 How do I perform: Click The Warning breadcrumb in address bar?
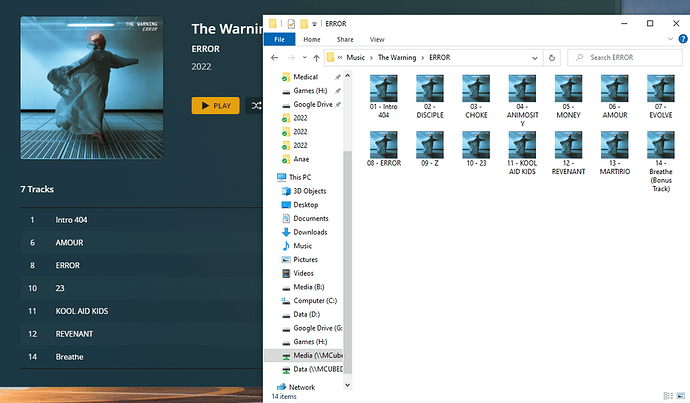pyautogui.click(x=397, y=57)
